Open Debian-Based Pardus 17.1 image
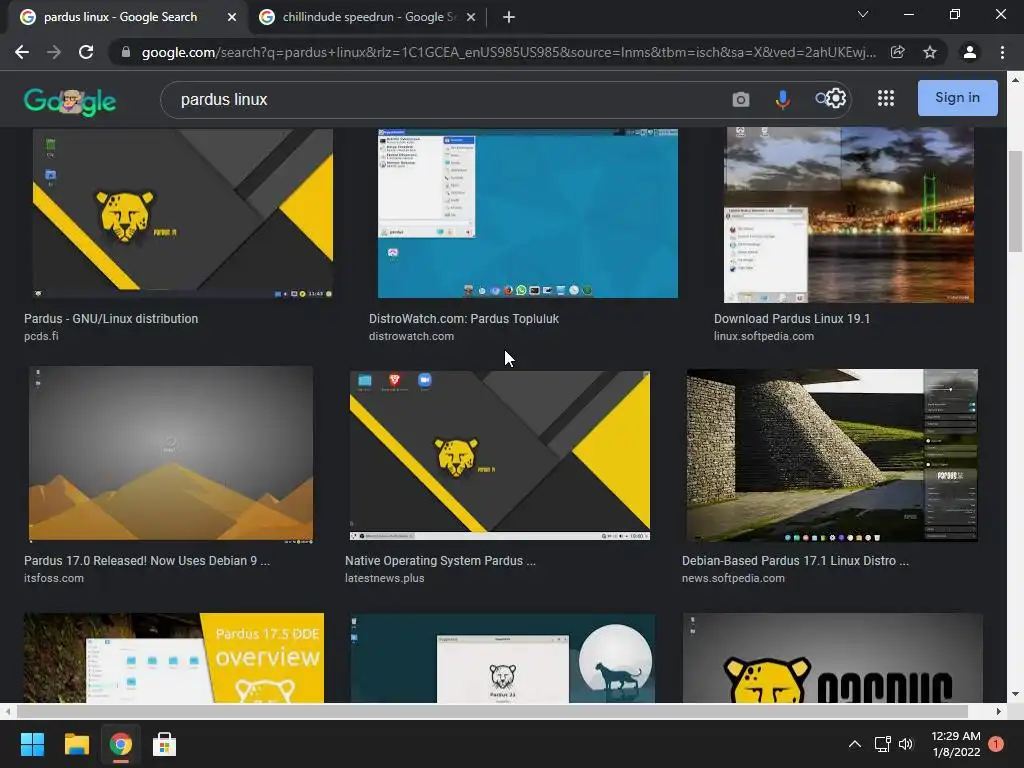This screenshot has width=1024, height=768. click(x=832, y=455)
